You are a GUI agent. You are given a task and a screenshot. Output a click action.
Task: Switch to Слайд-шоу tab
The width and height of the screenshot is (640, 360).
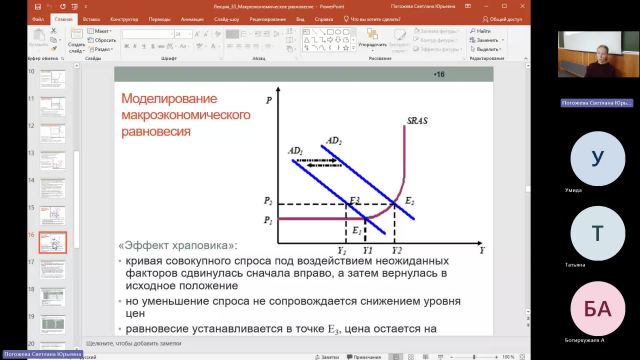[226, 19]
